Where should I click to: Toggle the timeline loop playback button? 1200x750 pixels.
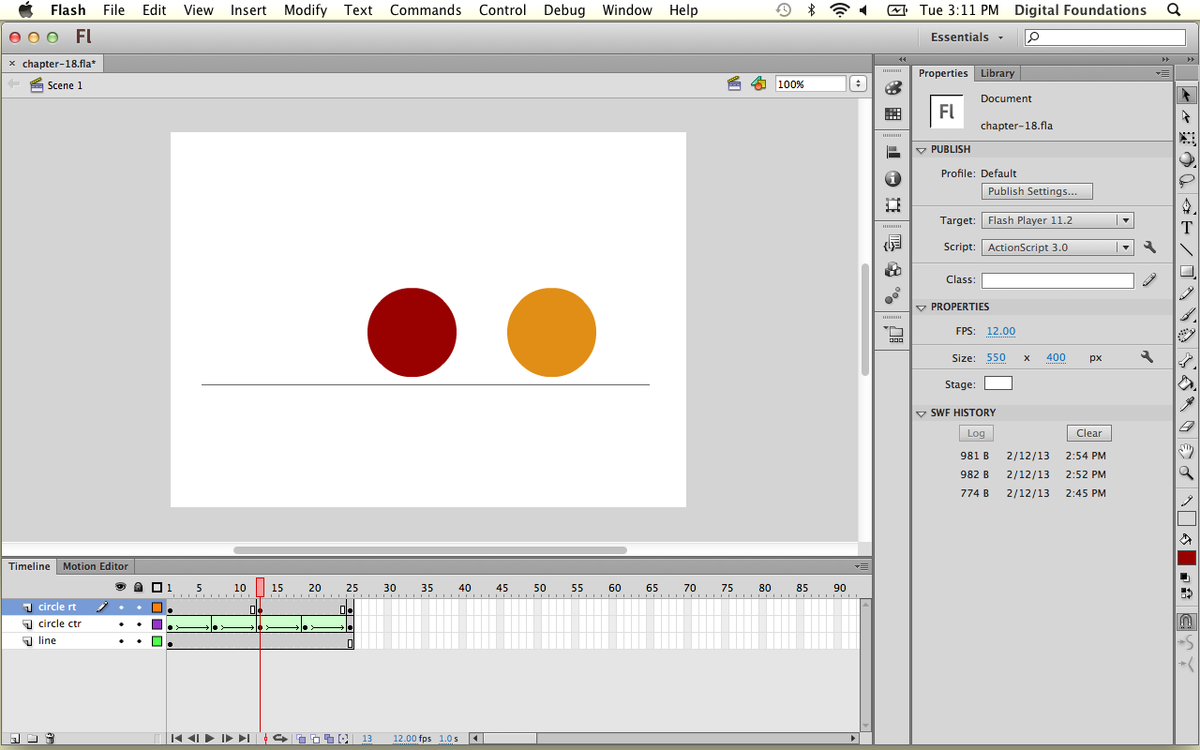[280, 739]
